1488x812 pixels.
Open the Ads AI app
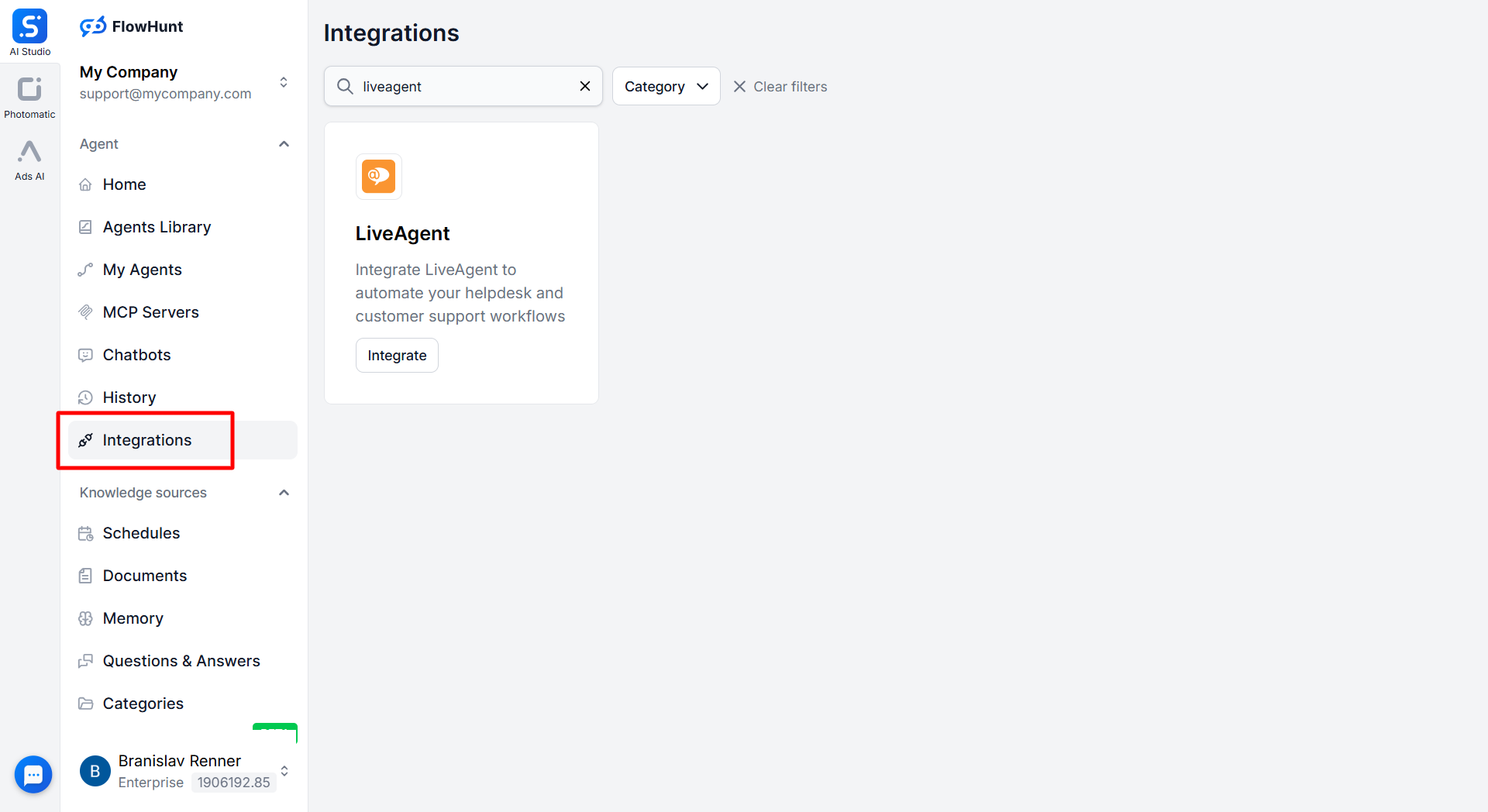[x=29, y=153]
